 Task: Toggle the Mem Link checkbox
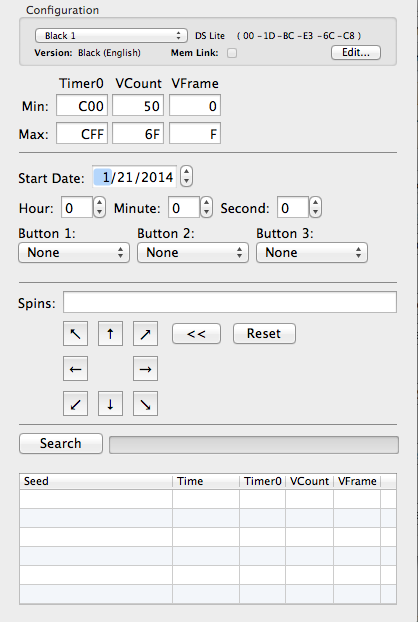click(232, 53)
